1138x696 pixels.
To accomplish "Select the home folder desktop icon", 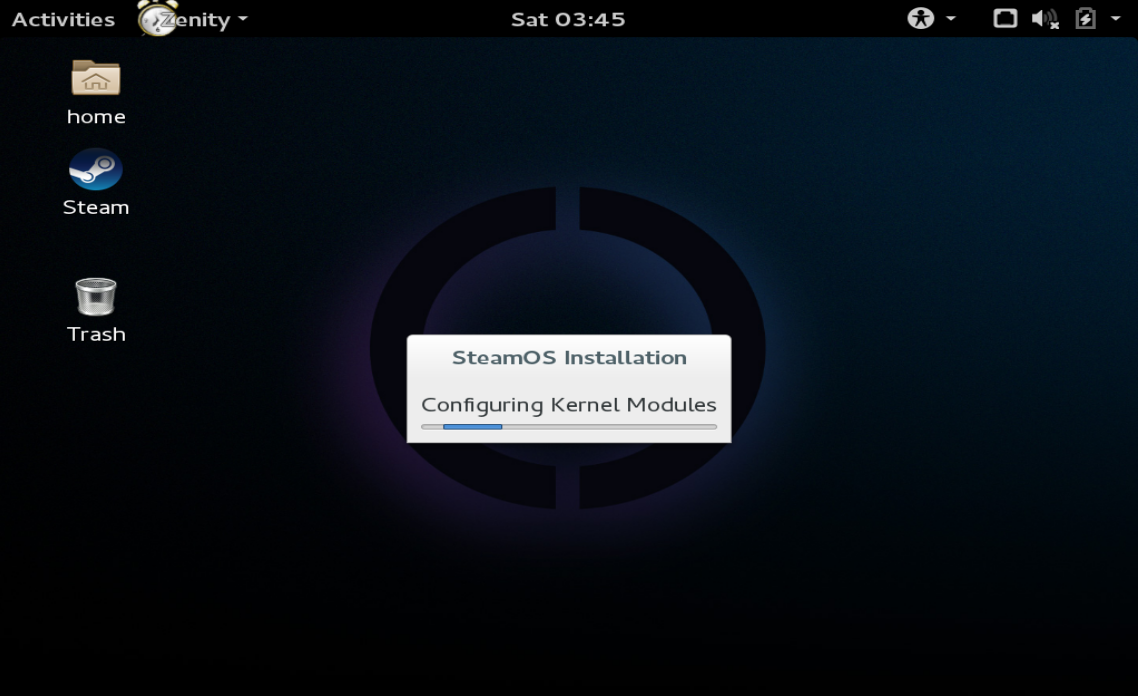I will click(96, 78).
